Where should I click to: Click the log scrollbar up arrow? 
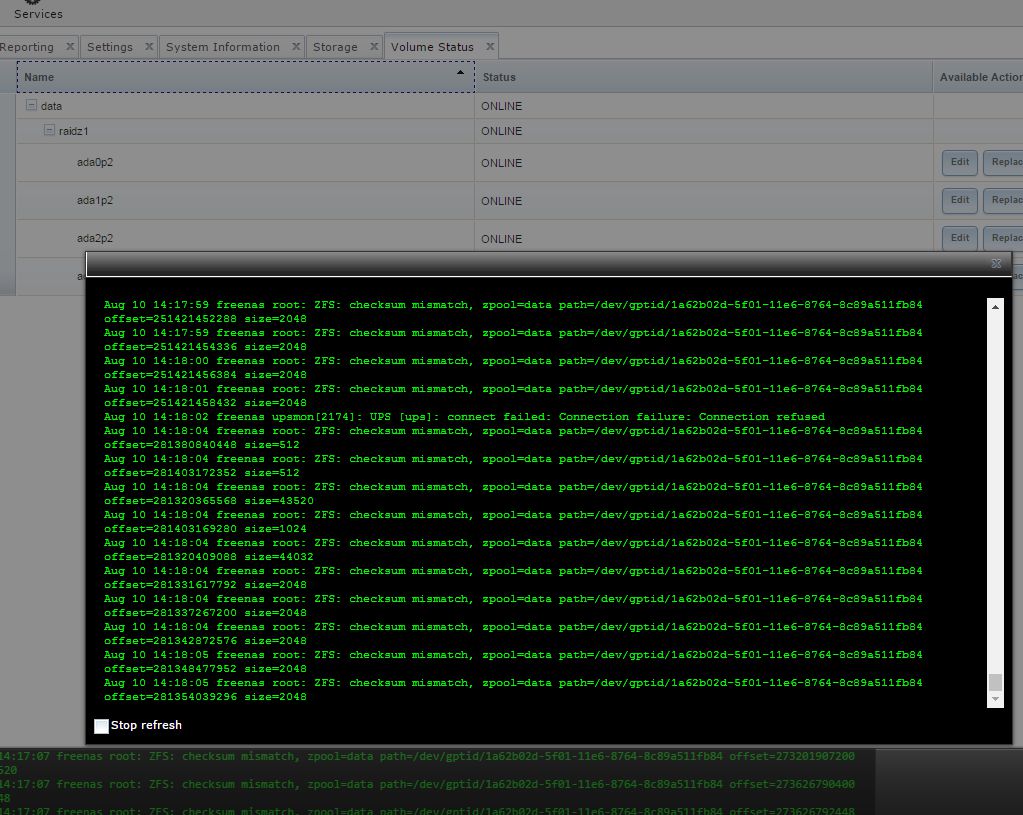[x=995, y=307]
